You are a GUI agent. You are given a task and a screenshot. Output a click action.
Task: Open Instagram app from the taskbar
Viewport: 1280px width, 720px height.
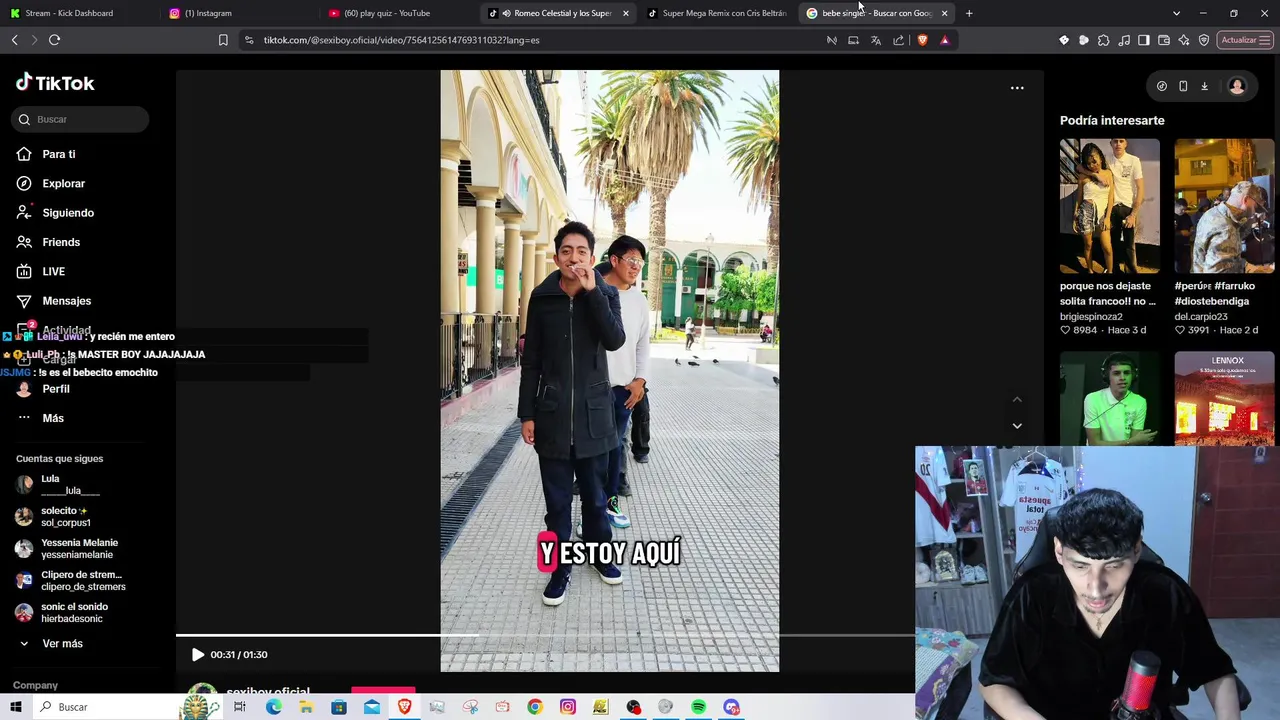pyautogui.click(x=568, y=707)
